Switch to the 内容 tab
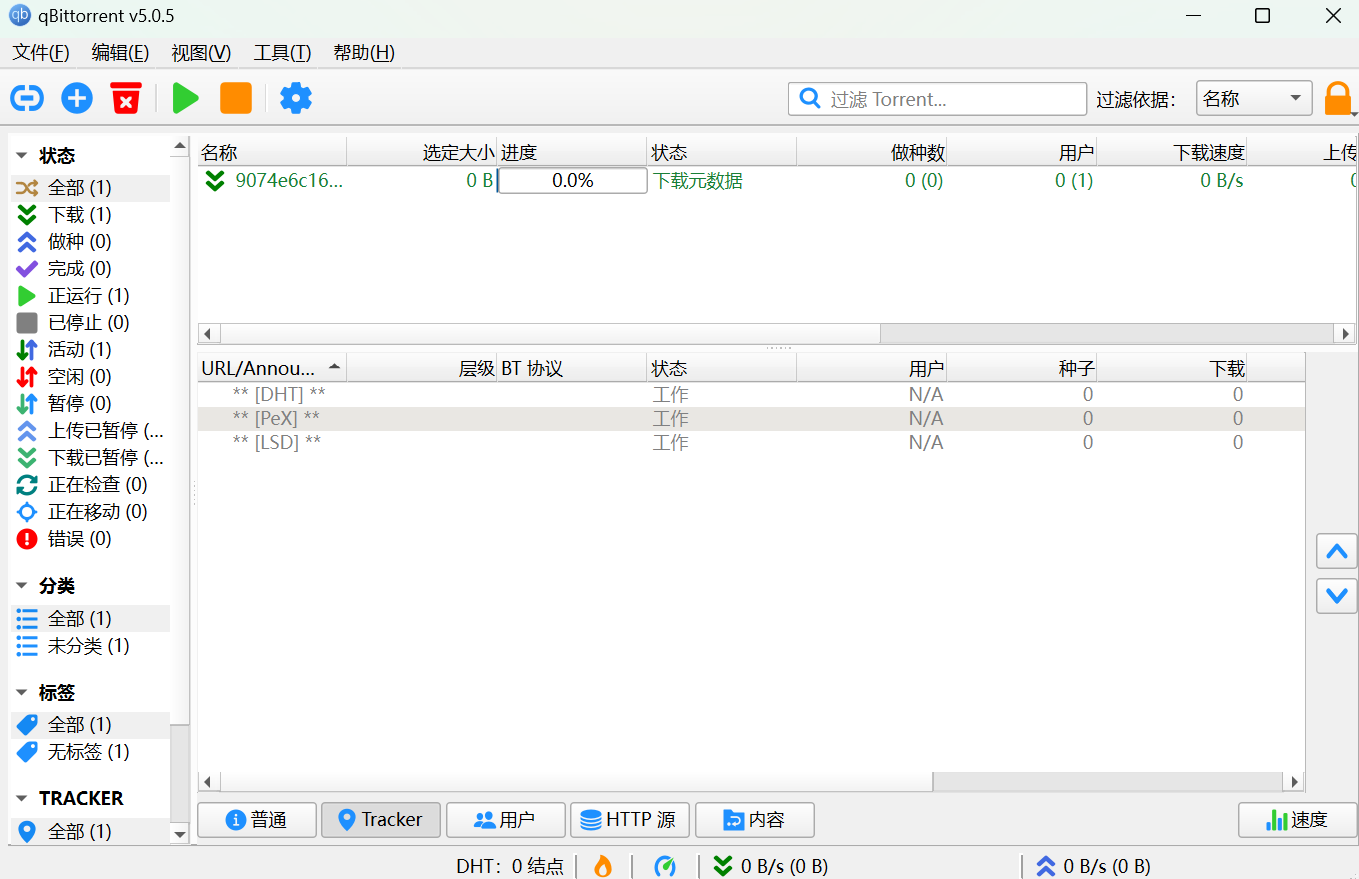 click(755, 820)
